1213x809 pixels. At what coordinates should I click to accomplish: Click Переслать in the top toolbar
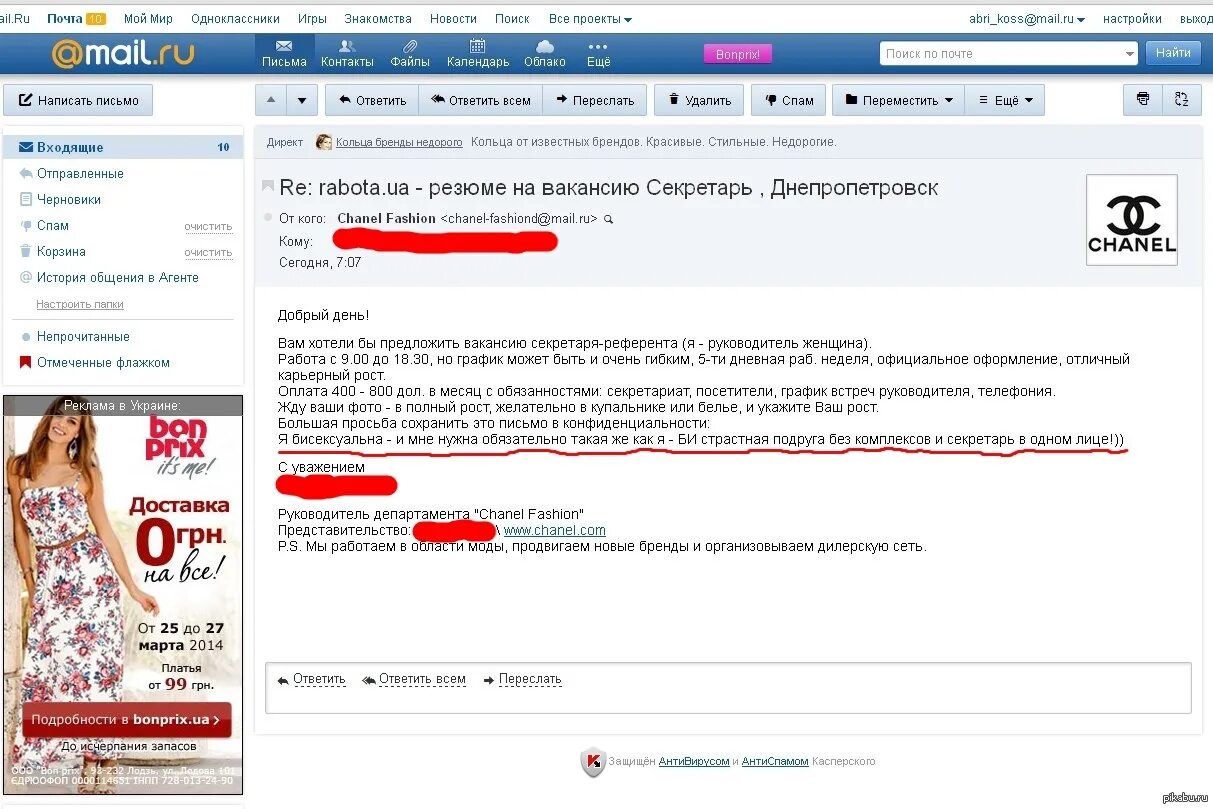click(x=595, y=100)
